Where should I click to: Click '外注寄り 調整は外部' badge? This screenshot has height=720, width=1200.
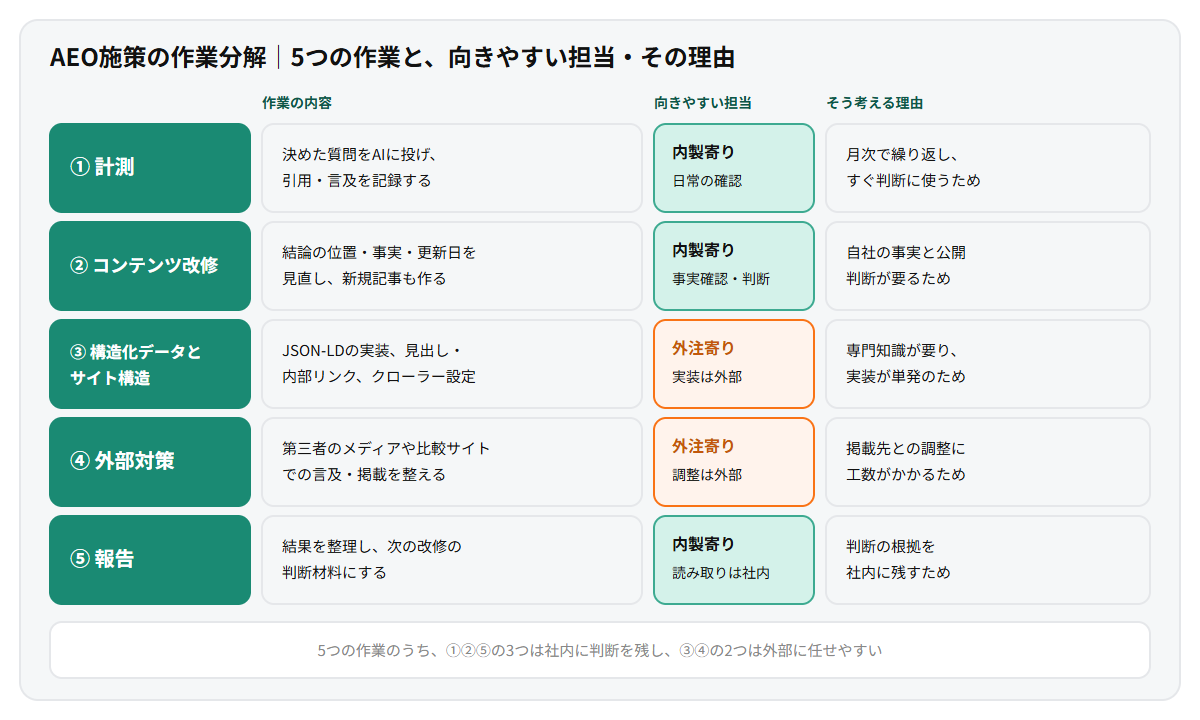[x=734, y=462]
